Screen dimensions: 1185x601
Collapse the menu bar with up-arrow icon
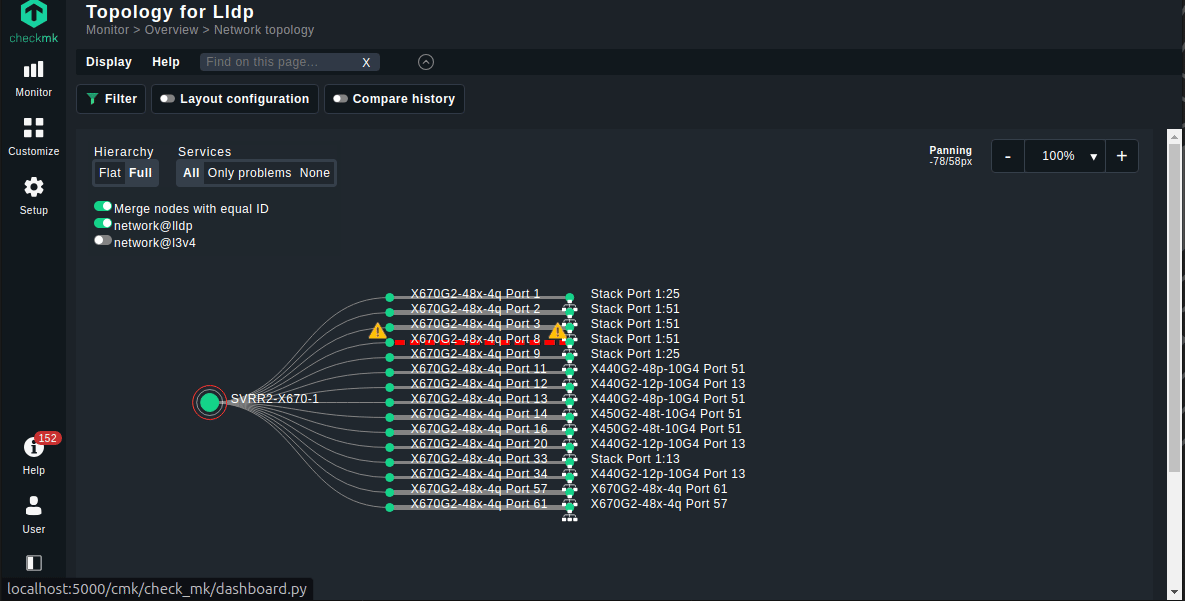(x=426, y=62)
